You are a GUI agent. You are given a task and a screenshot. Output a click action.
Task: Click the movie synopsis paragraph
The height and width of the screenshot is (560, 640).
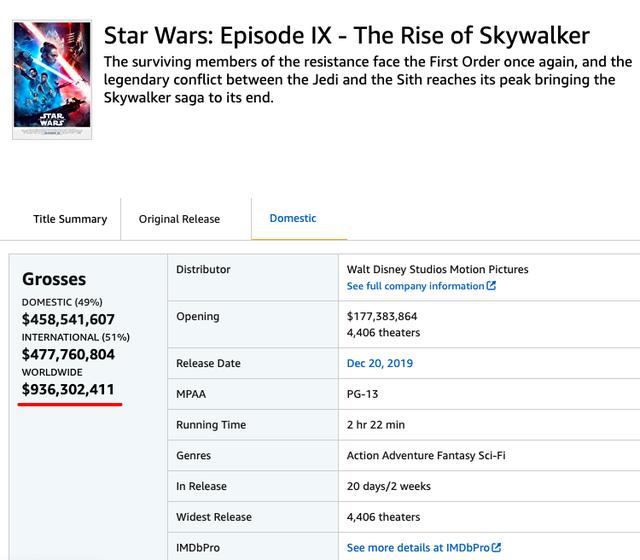tap(359, 79)
